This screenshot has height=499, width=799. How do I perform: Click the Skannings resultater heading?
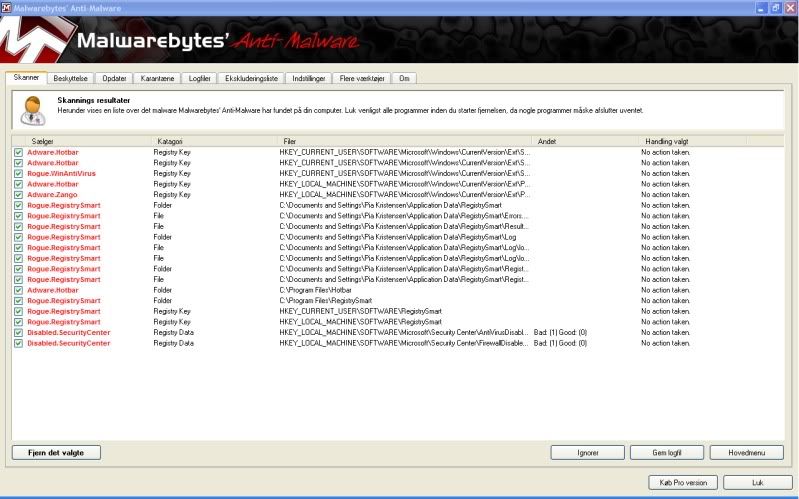[93, 100]
